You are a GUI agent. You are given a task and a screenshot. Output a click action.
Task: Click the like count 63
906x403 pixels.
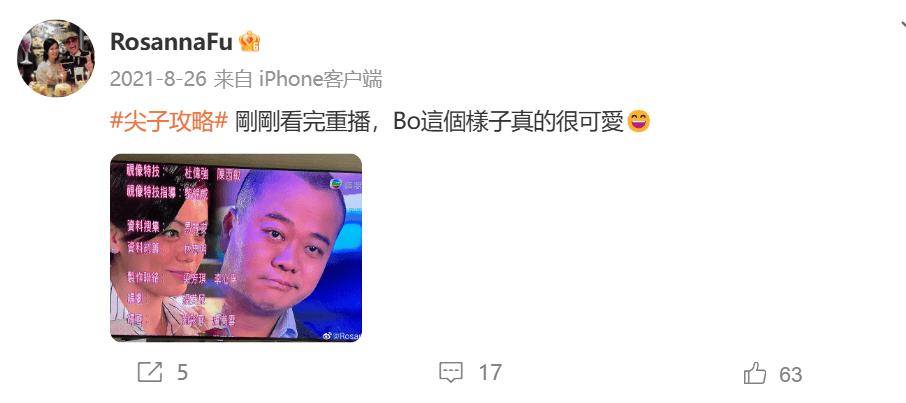[790, 375]
